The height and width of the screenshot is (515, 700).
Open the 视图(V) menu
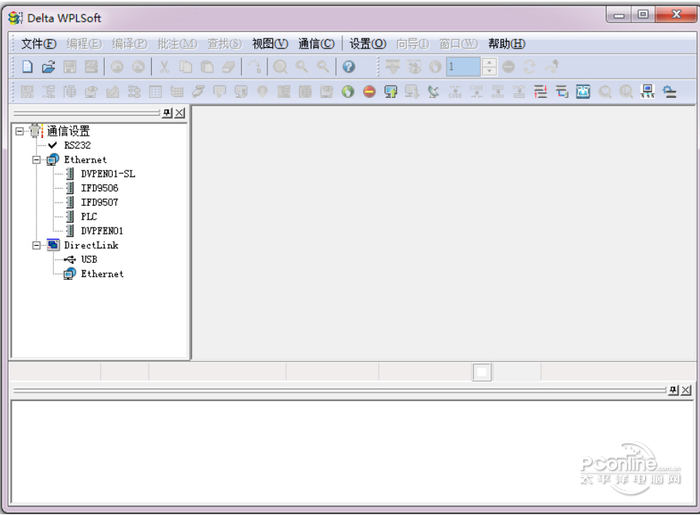point(270,44)
